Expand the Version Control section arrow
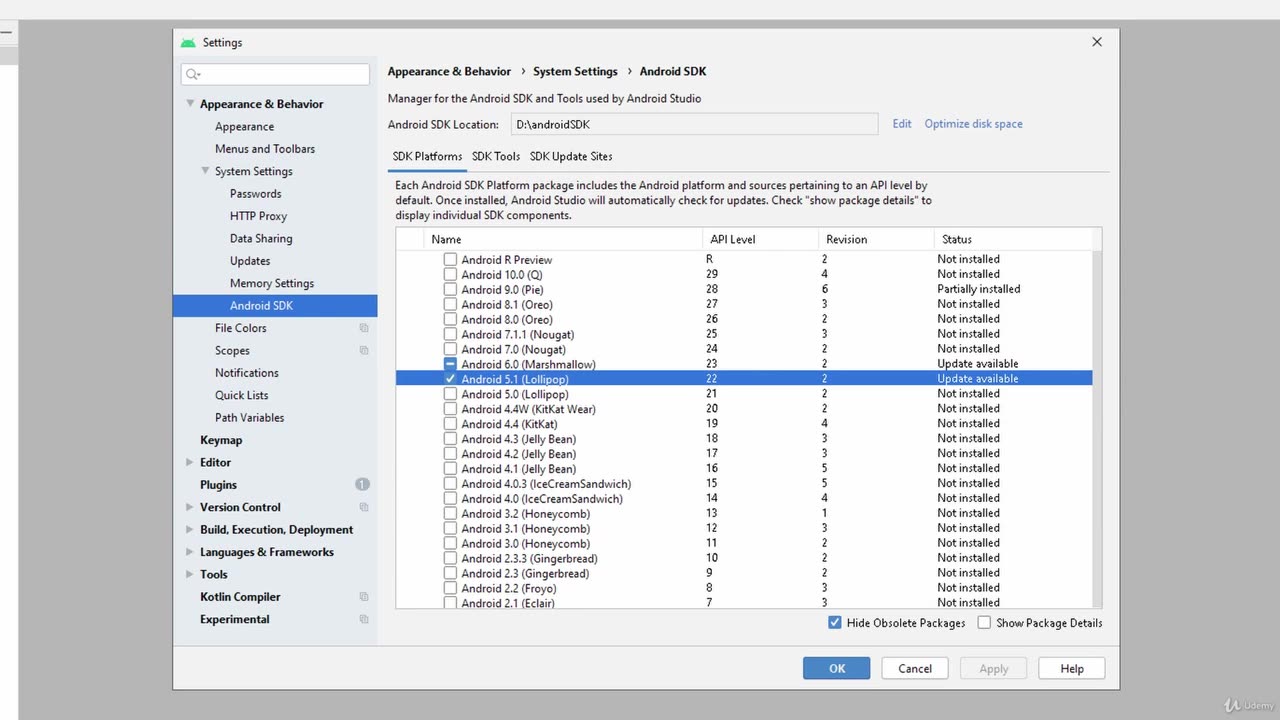Image resolution: width=1280 pixels, height=720 pixels. point(190,507)
